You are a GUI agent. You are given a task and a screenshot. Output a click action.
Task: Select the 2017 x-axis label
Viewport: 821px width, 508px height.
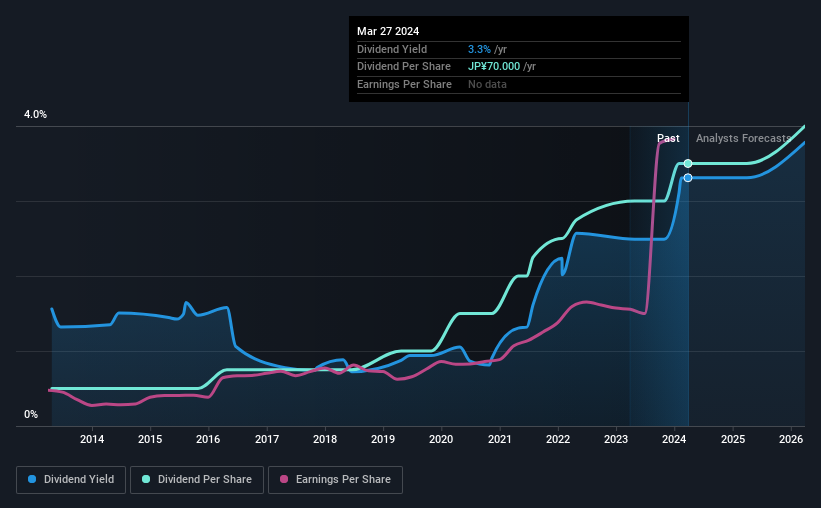tap(267, 439)
